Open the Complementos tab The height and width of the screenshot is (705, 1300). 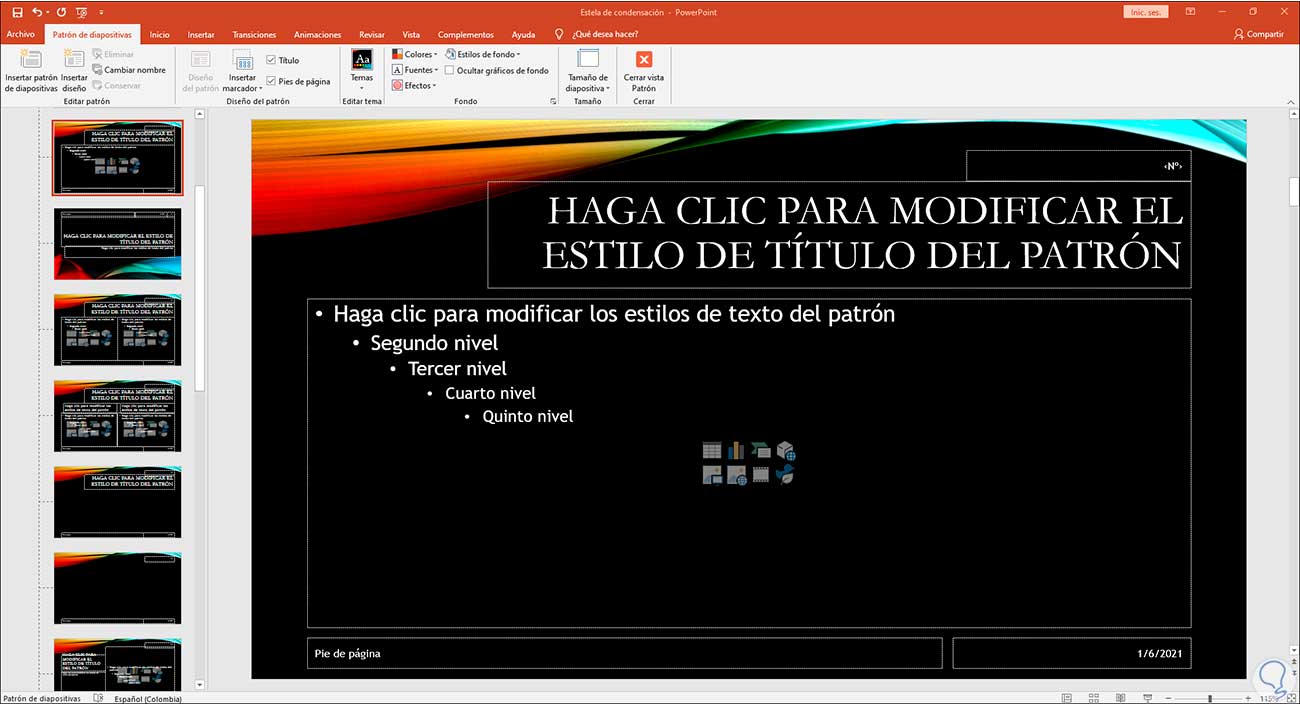465,34
